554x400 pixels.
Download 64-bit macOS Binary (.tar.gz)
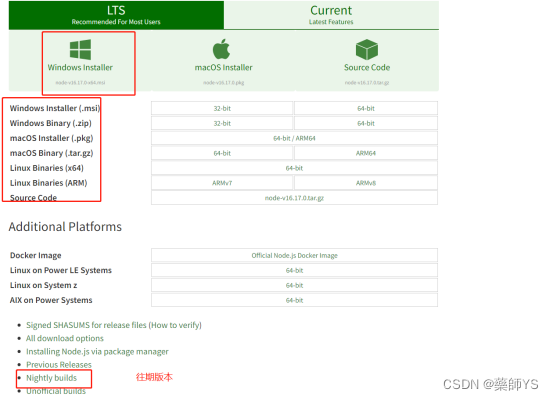click(x=222, y=153)
